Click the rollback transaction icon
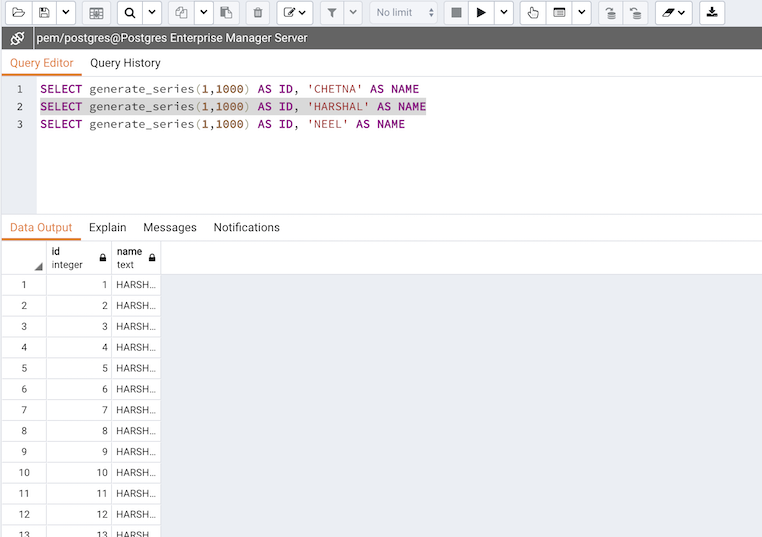762x537 pixels. (636, 13)
